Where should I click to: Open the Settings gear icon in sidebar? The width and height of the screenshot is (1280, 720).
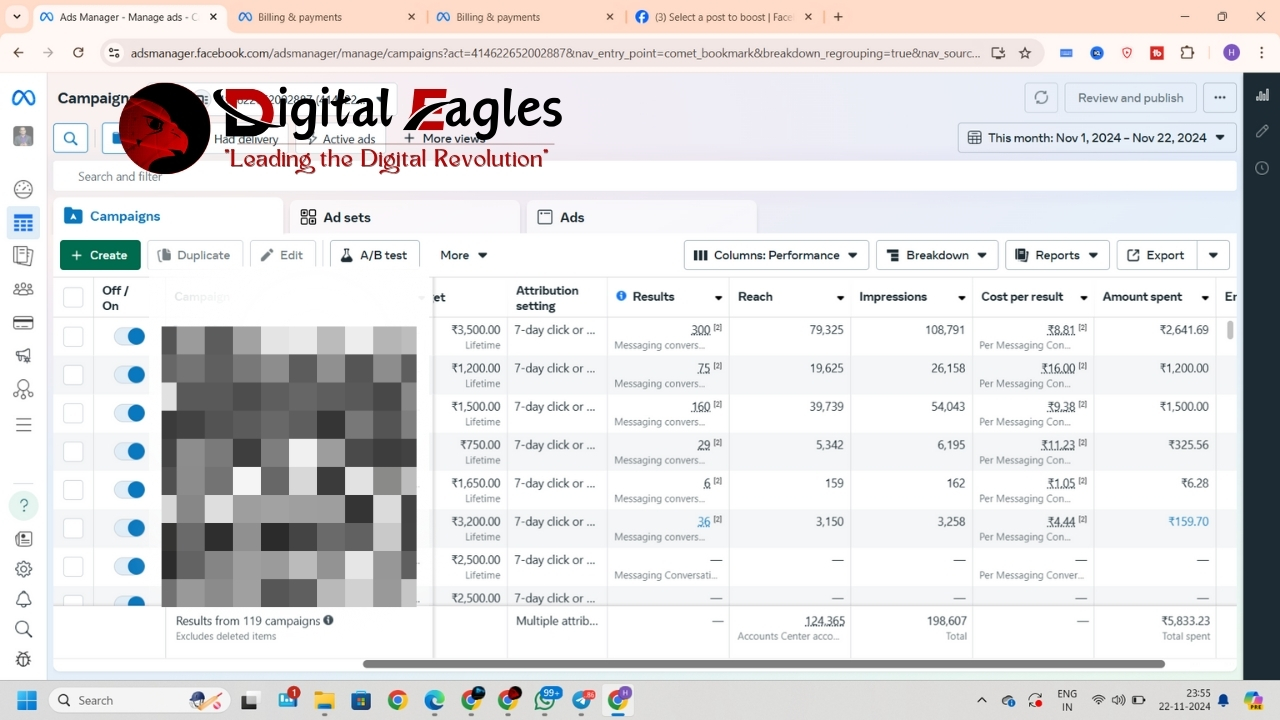click(x=23, y=569)
